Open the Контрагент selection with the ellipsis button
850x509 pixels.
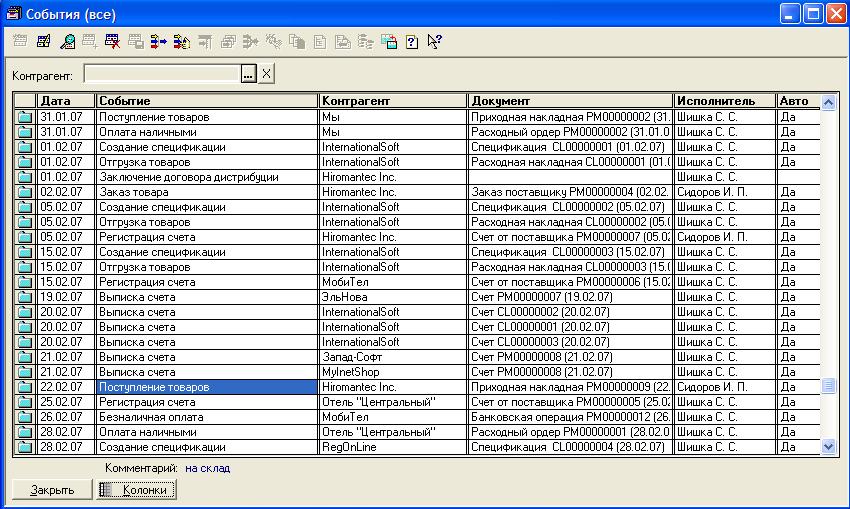(x=248, y=74)
